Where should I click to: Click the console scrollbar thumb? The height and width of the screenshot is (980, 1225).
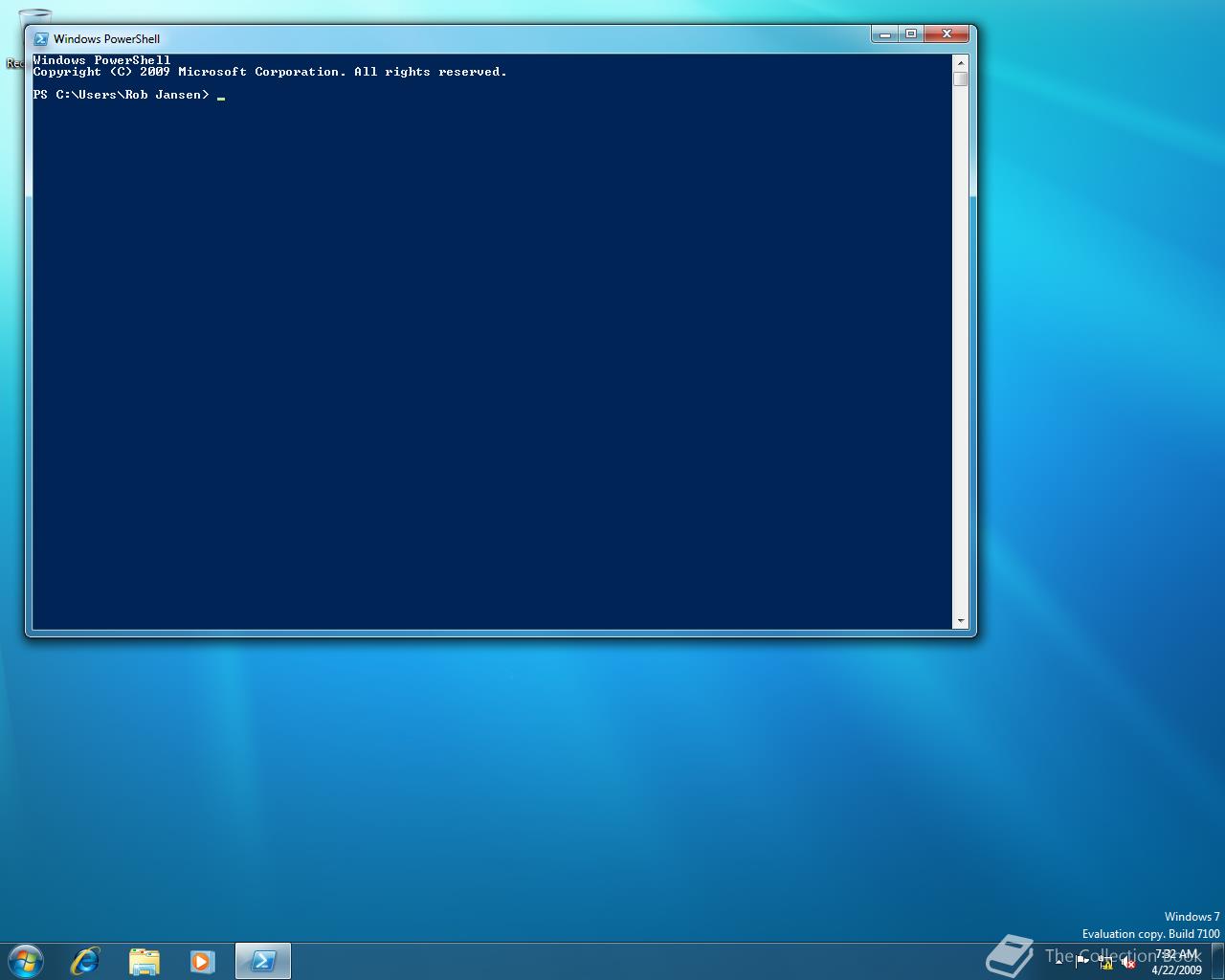click(x=961, y=78)
